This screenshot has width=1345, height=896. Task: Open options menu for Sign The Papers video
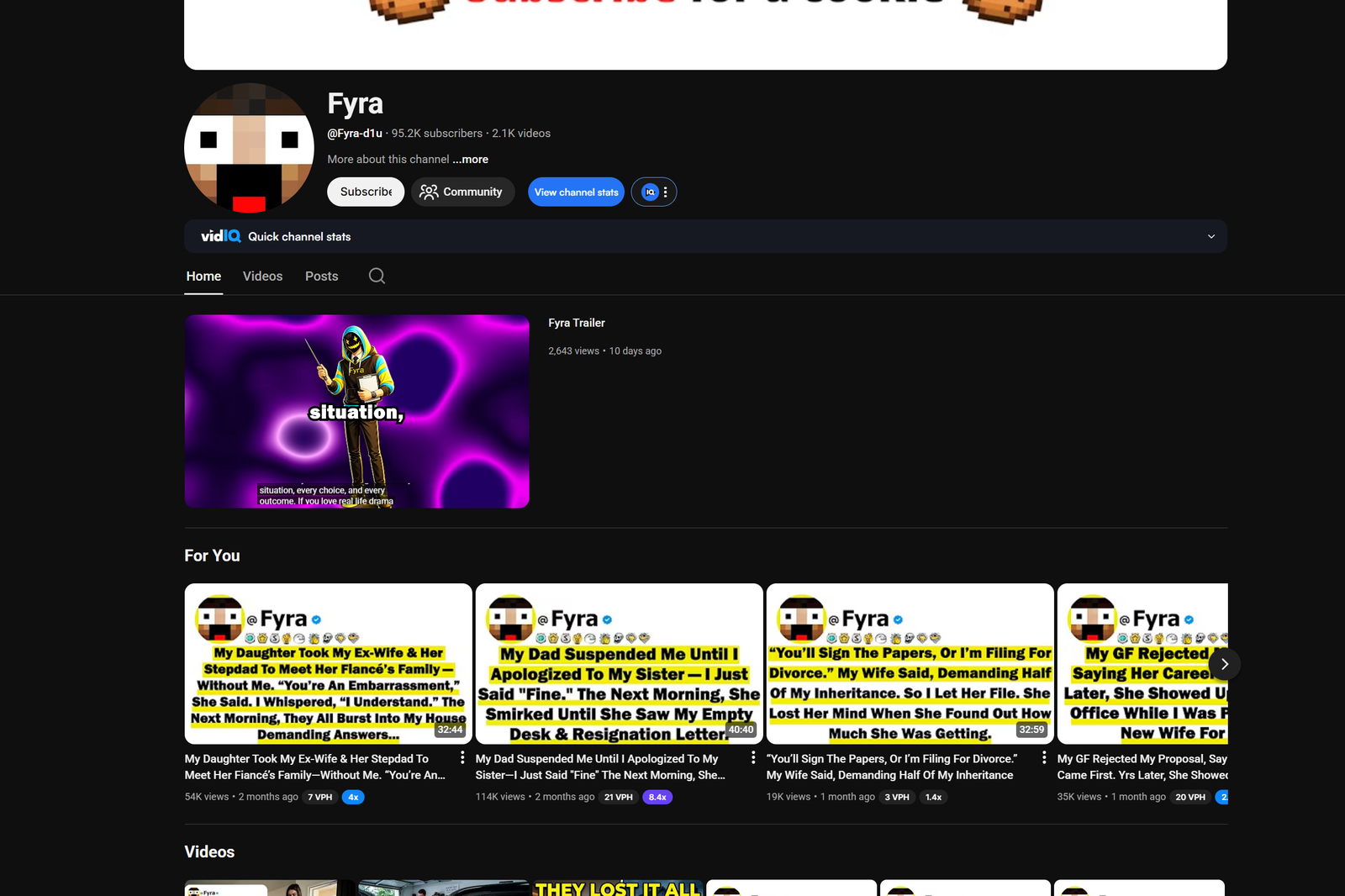(x=1044, y=758)
